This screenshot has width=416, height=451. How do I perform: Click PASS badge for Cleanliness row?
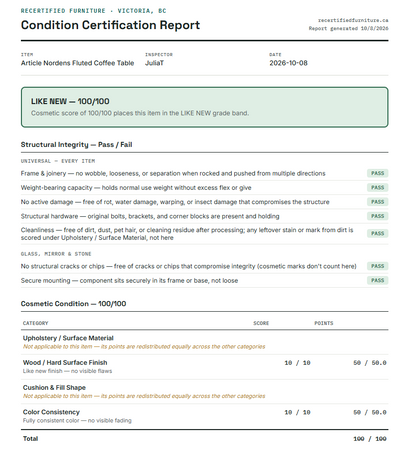378,234
